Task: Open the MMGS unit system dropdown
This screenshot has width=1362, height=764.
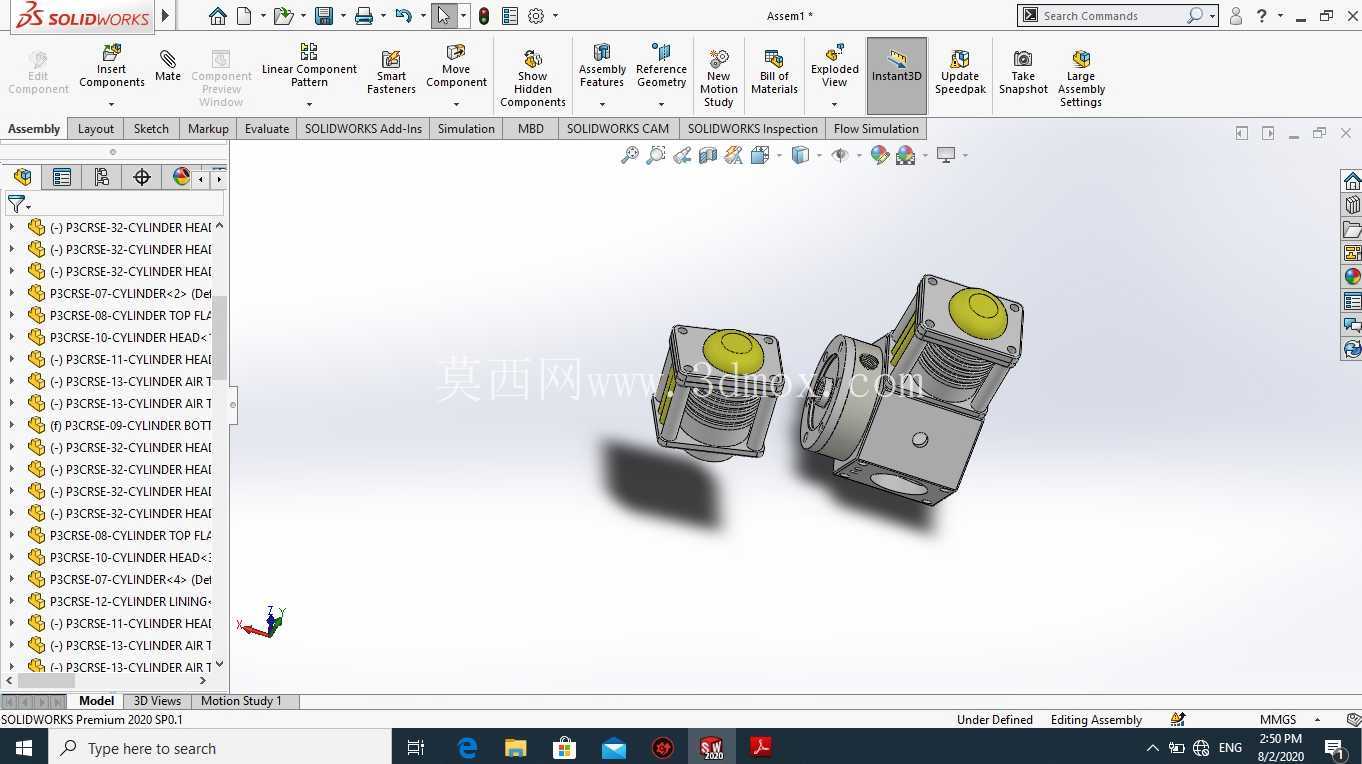Action: point(1317,719)
